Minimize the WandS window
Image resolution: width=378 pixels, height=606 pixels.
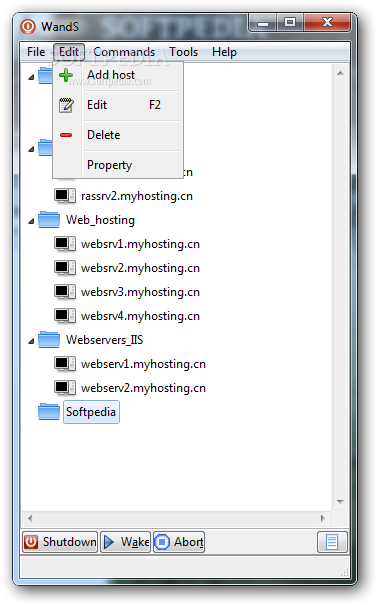click(263, 23)
